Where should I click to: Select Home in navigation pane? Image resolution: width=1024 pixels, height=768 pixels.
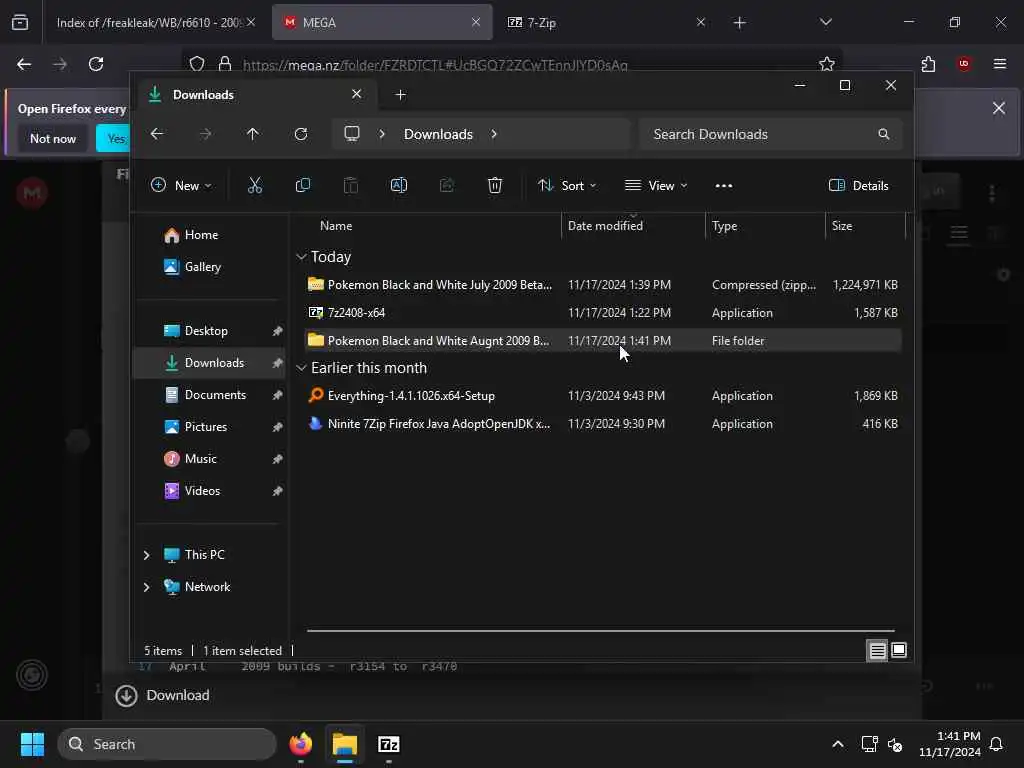210,235
